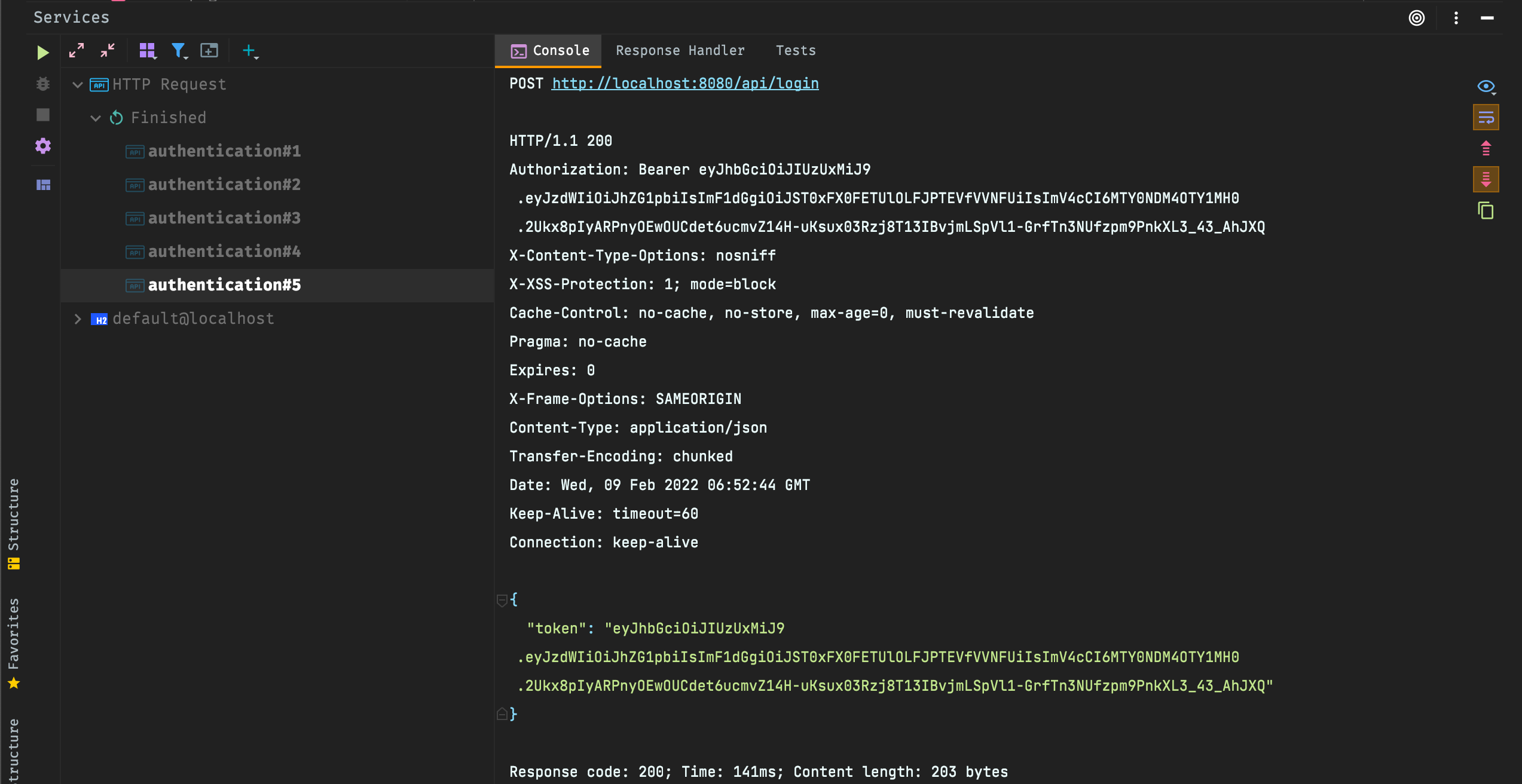Expand the default@localhost node
The width and height of the screenshot is (1522, 784).
78,319
